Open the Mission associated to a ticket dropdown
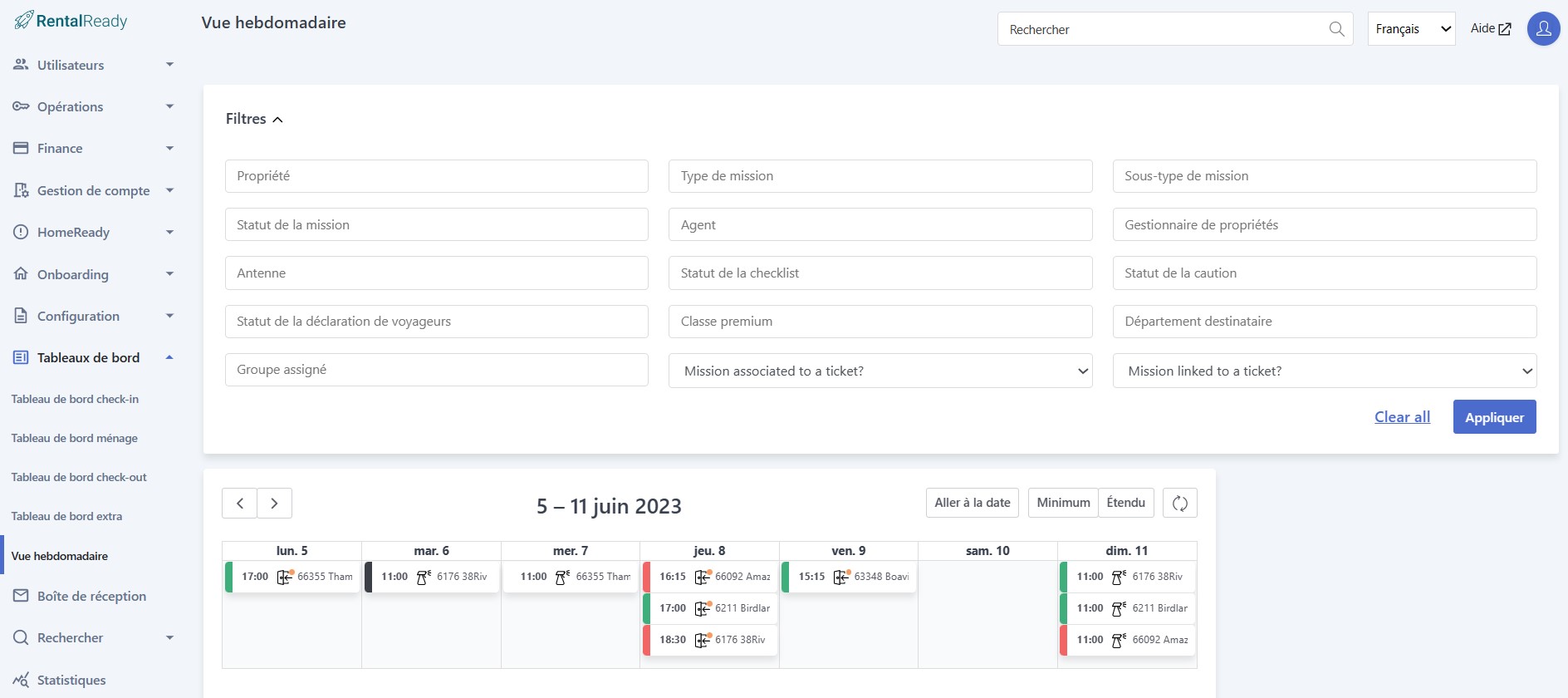 pos(880,371)
